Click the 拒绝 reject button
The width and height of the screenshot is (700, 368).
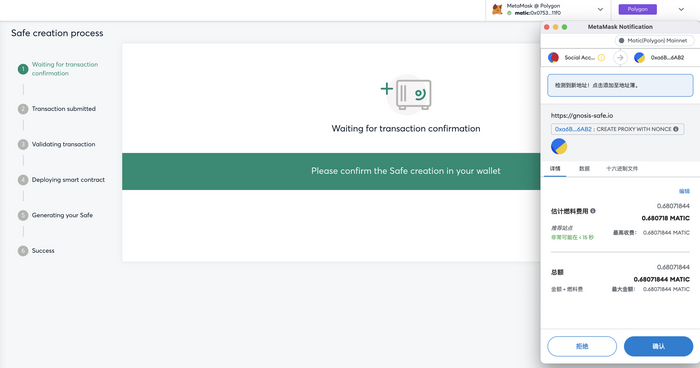[582, 346]
